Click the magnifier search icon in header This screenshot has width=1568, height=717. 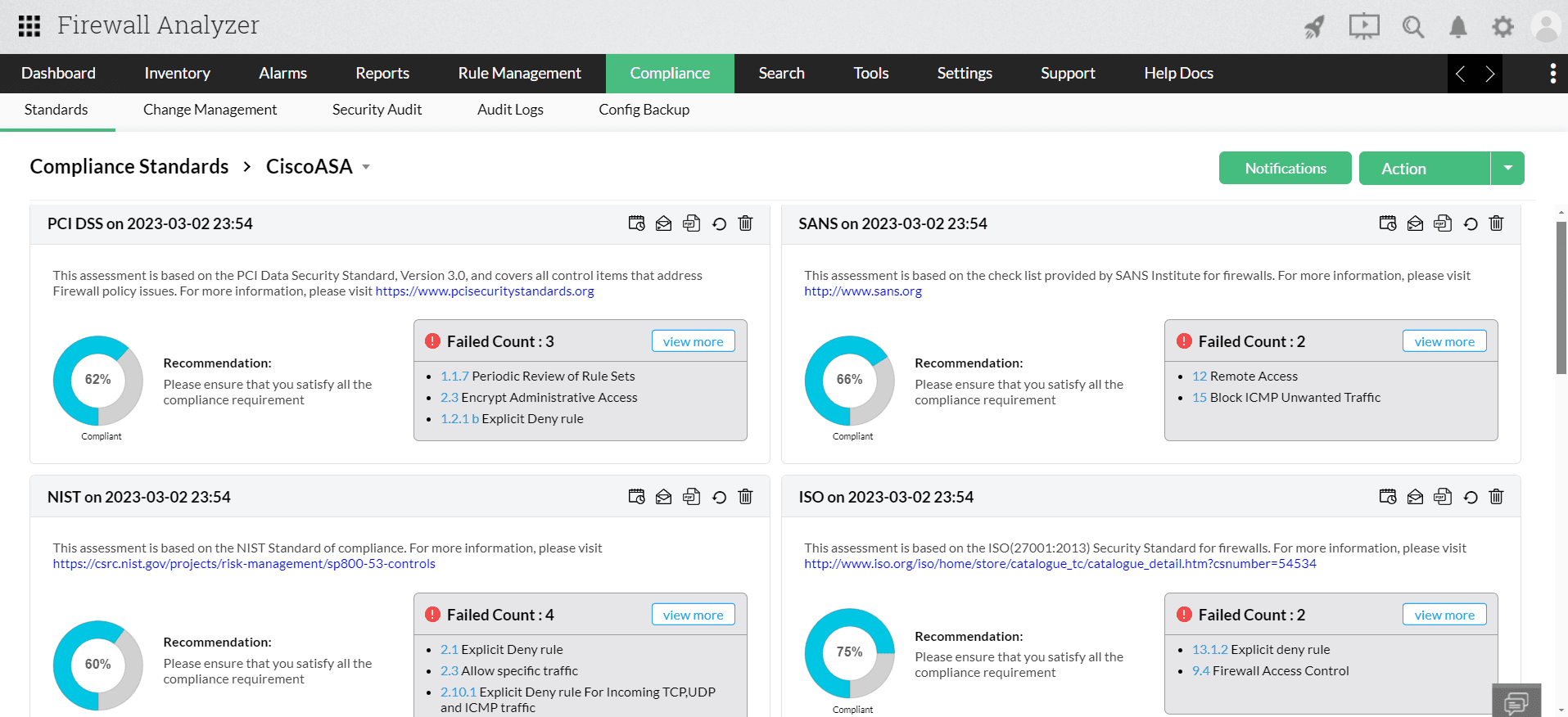1413,27
